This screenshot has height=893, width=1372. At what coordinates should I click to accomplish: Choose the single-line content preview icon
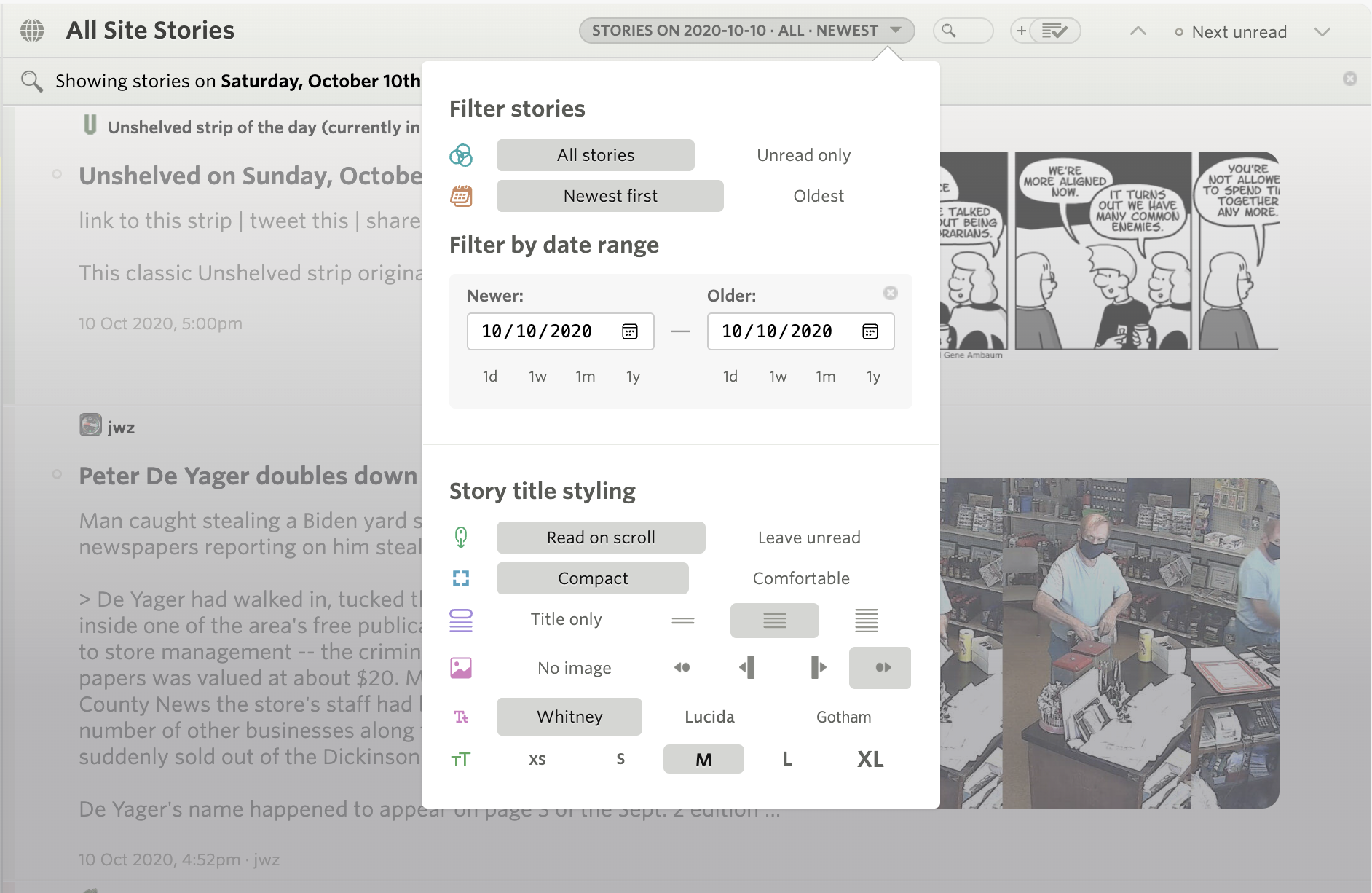pos(682,621)
